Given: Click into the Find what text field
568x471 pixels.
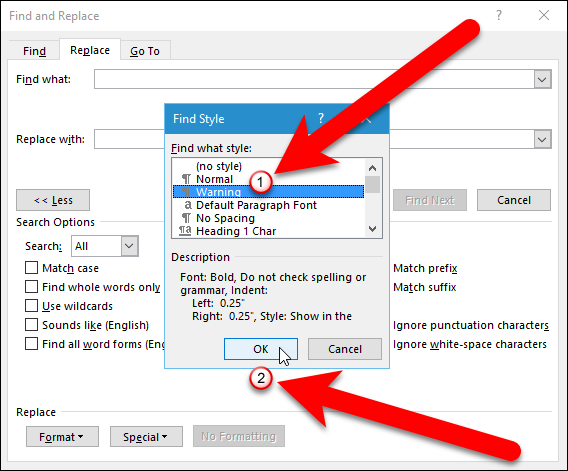Looking at the screenshot, I should point(314,79).
